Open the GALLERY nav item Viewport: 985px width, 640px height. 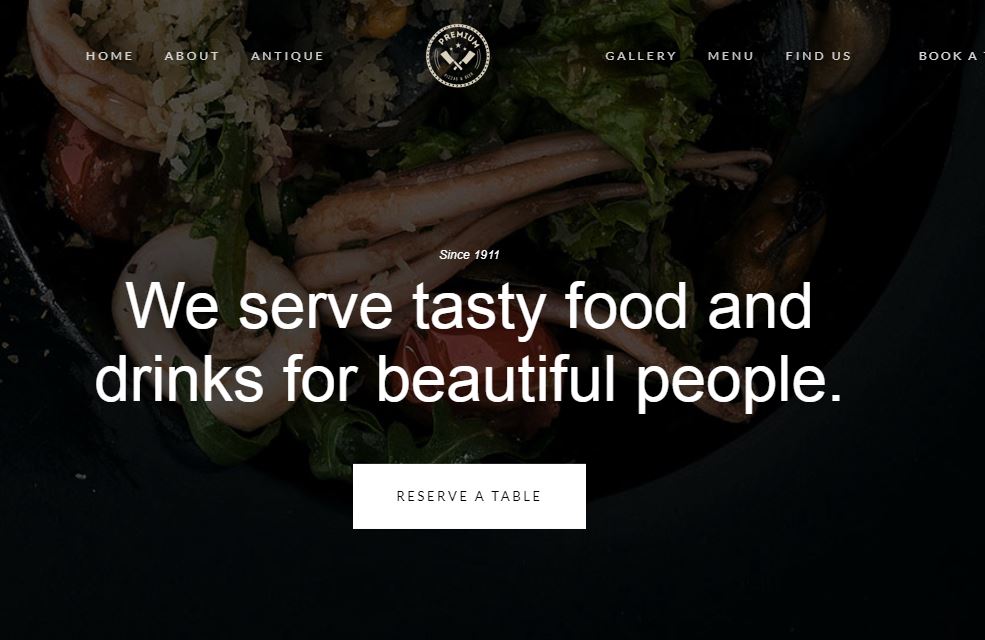641,56
